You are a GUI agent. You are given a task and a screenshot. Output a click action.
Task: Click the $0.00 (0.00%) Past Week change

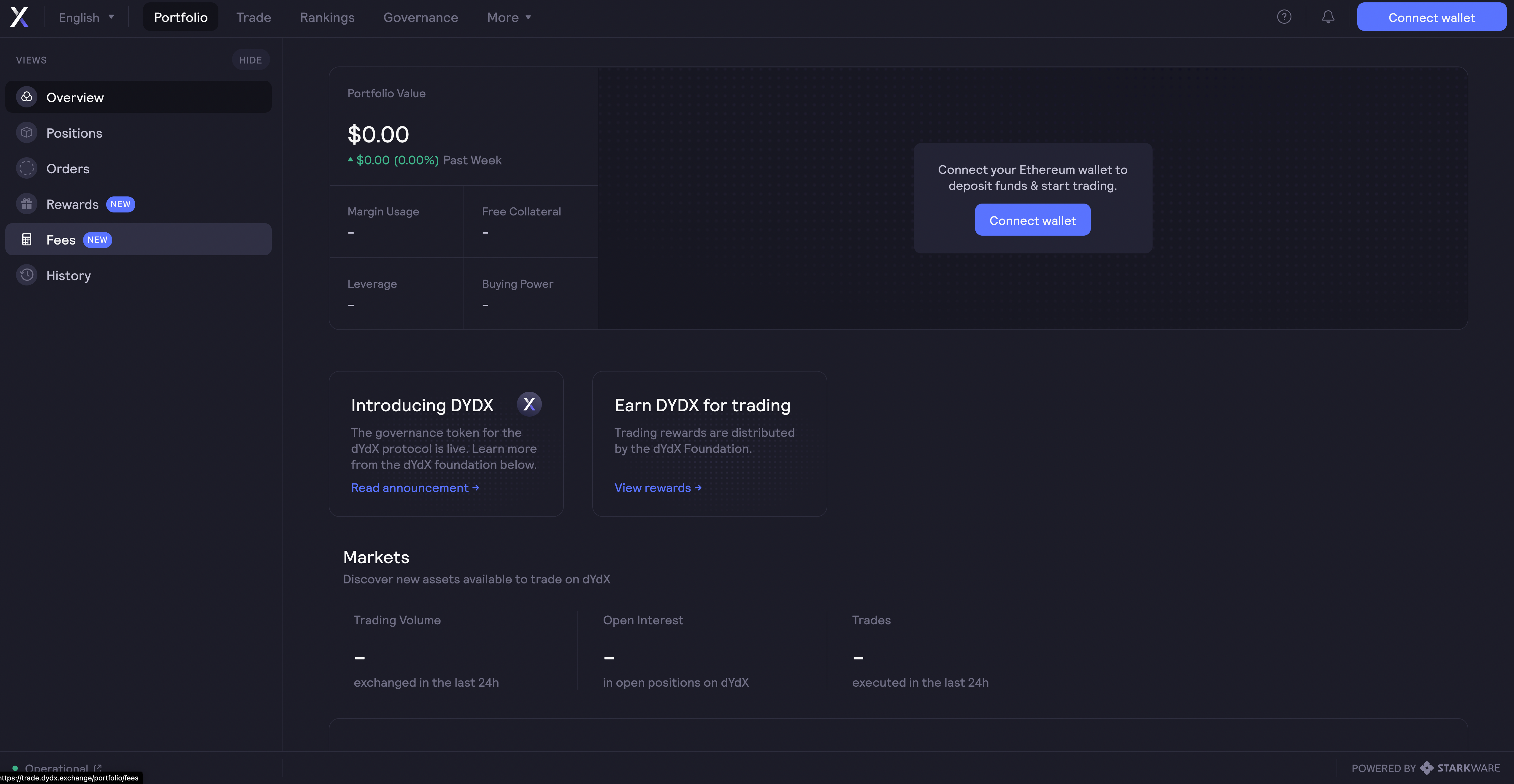[424, 160]
